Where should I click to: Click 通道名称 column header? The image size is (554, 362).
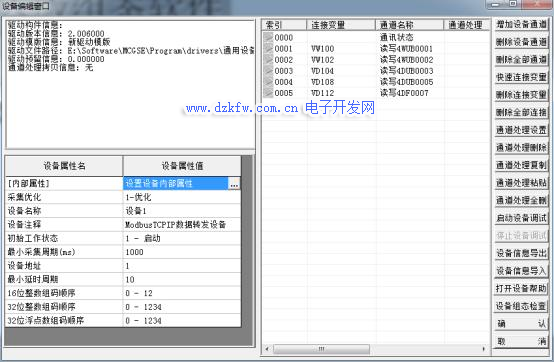pyautogui.click(x=409, y=25)
